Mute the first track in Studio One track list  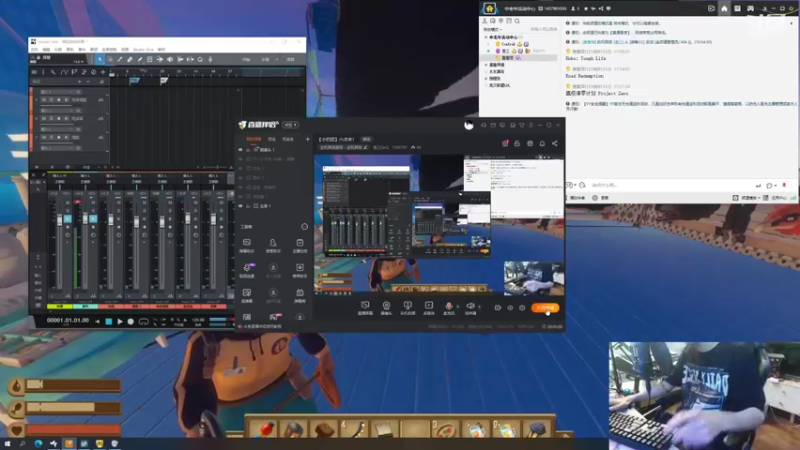(x=44, y=100)
